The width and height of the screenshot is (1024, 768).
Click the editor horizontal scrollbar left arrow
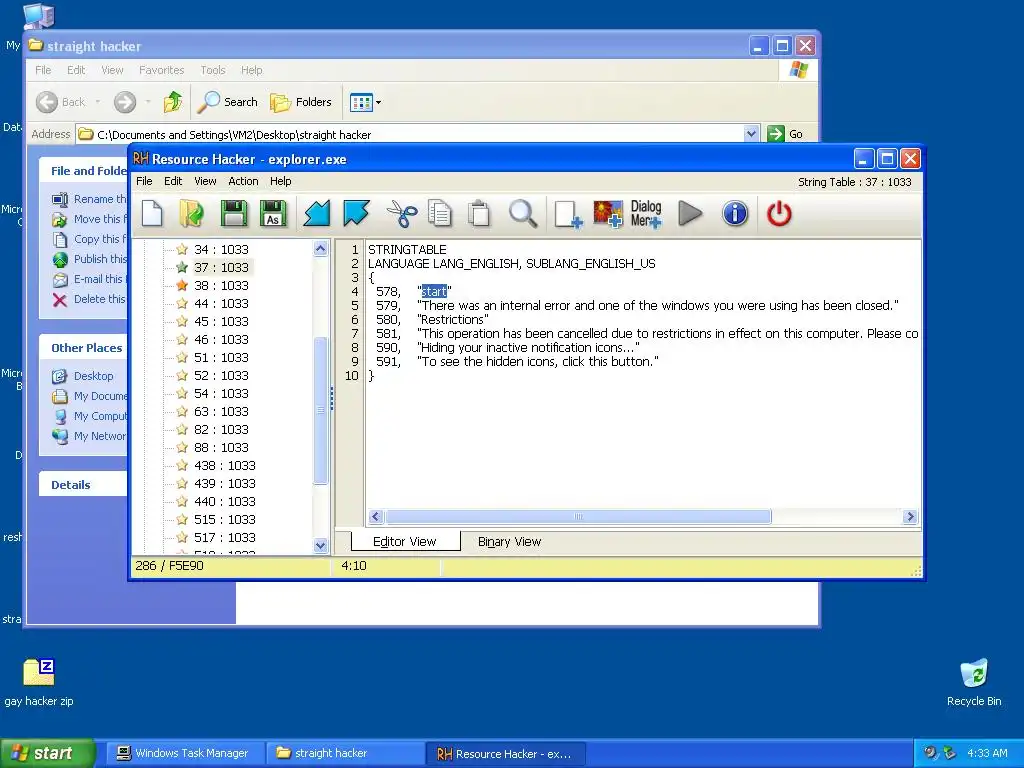(375, 517)
